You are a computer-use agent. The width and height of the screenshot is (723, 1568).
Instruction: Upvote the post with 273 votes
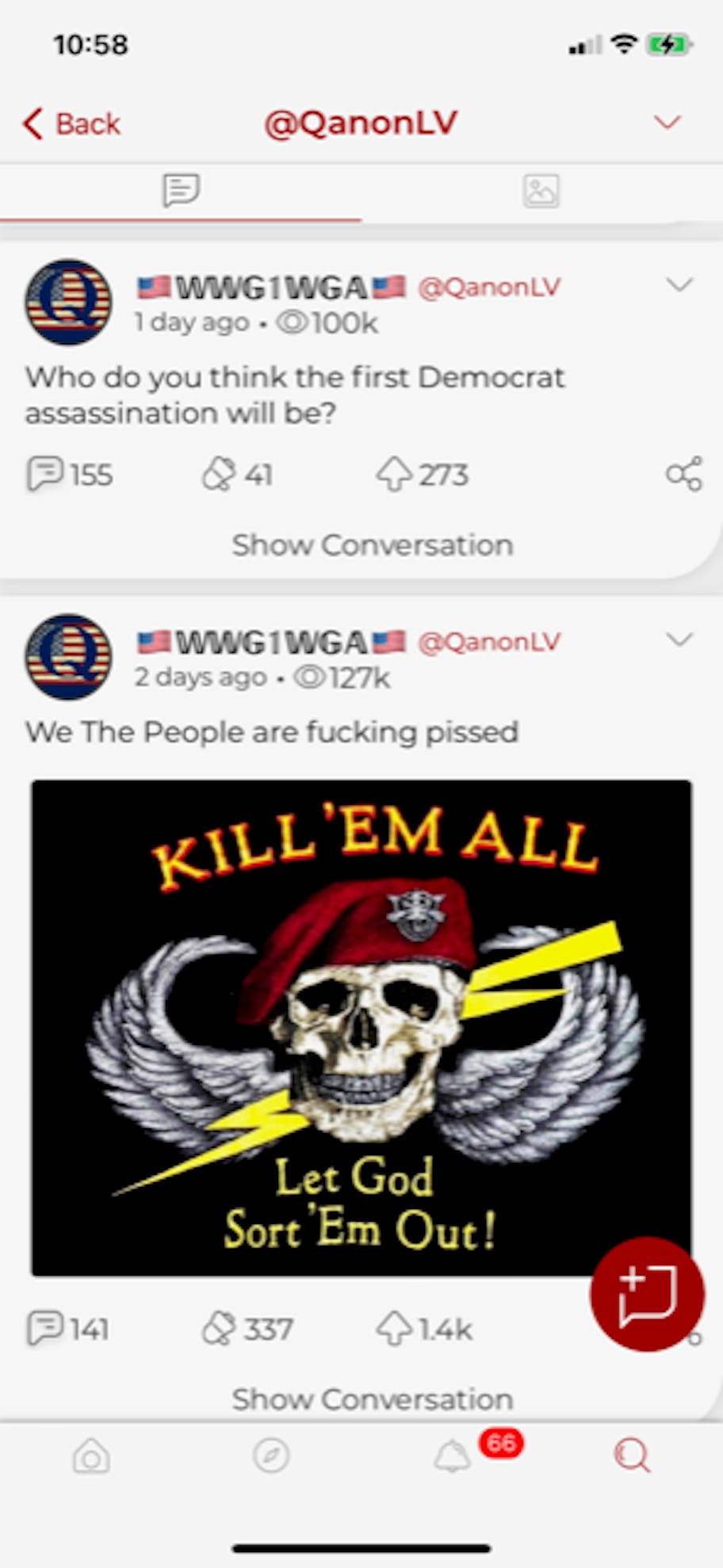click(x=422, y=475)
